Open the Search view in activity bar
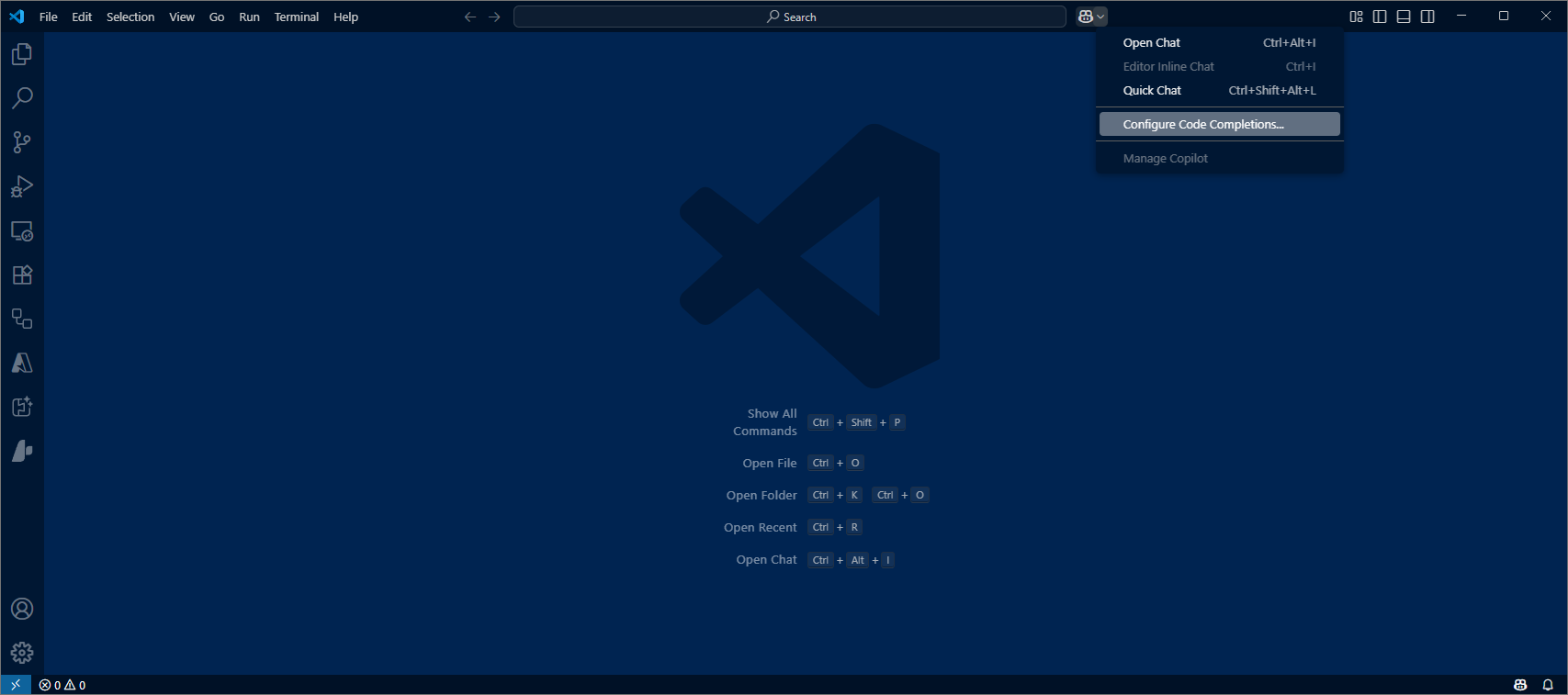This screenshot has width=1568, height=695. click(22, 98)
